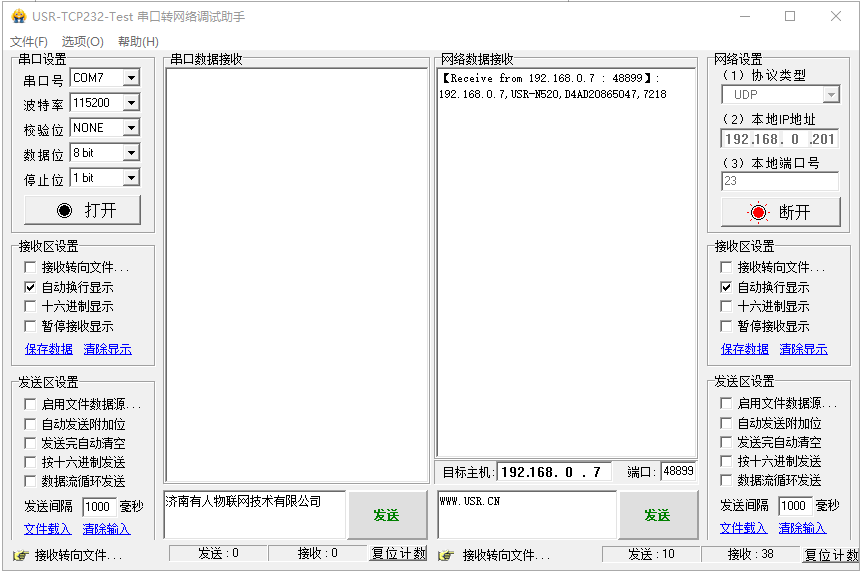This screenshot has height=573, width=863.
Task: Enable serial-side 十六进制显示 checkbox
Action: (x=30, y=307)
